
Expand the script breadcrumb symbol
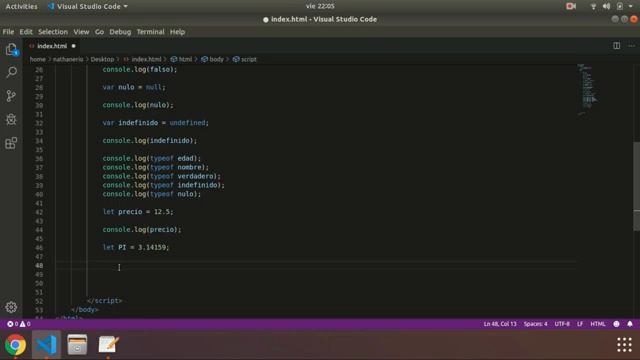249,59
